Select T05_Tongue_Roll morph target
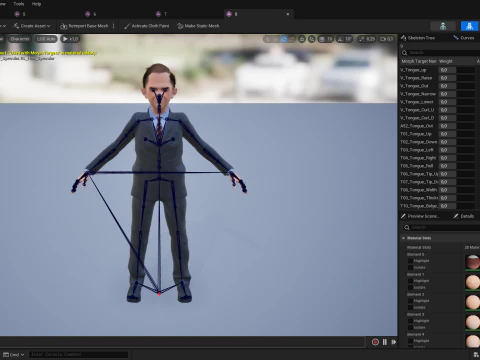Image resolution: width=480 pixels, height=360 pixels. [x=417, y=166]
